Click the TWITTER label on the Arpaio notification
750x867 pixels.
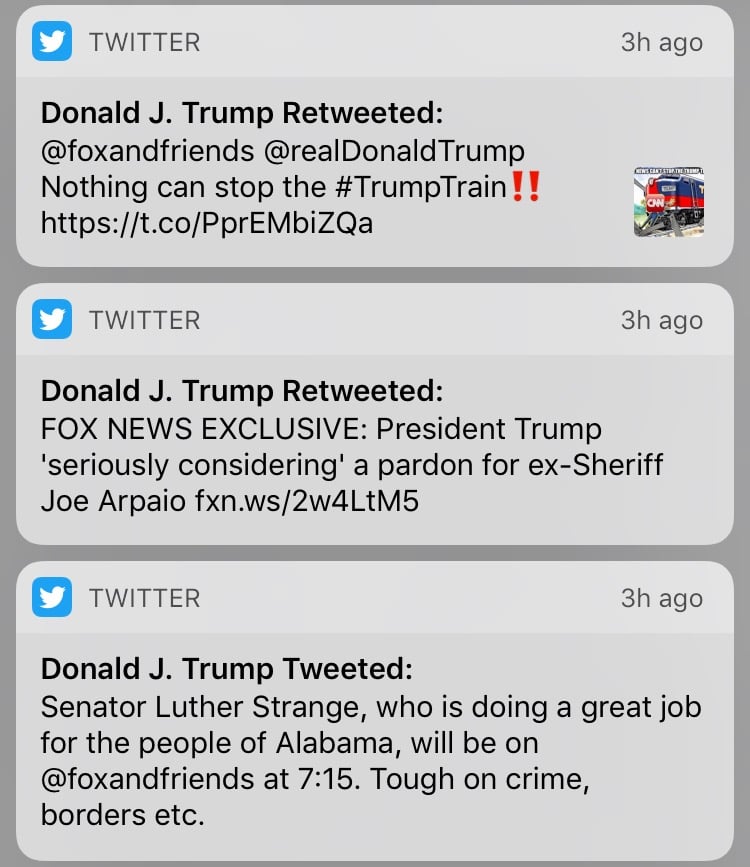click(x=145, y=320)
